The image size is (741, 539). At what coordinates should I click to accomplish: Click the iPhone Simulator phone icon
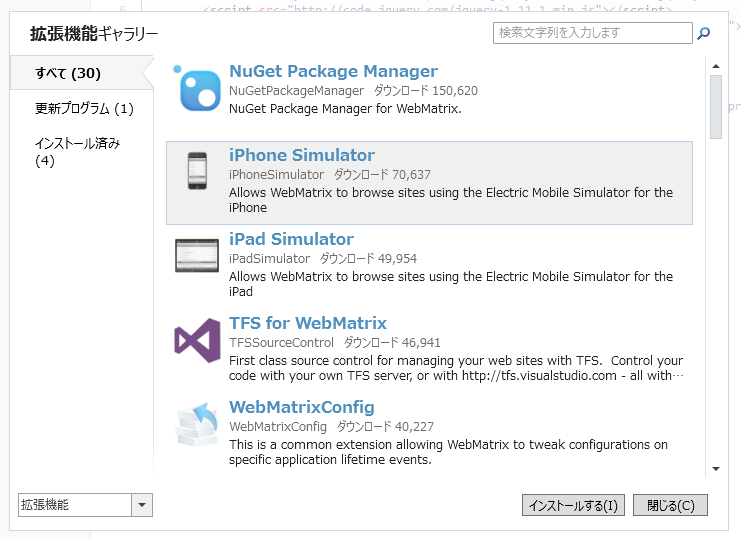click(198, 171)
